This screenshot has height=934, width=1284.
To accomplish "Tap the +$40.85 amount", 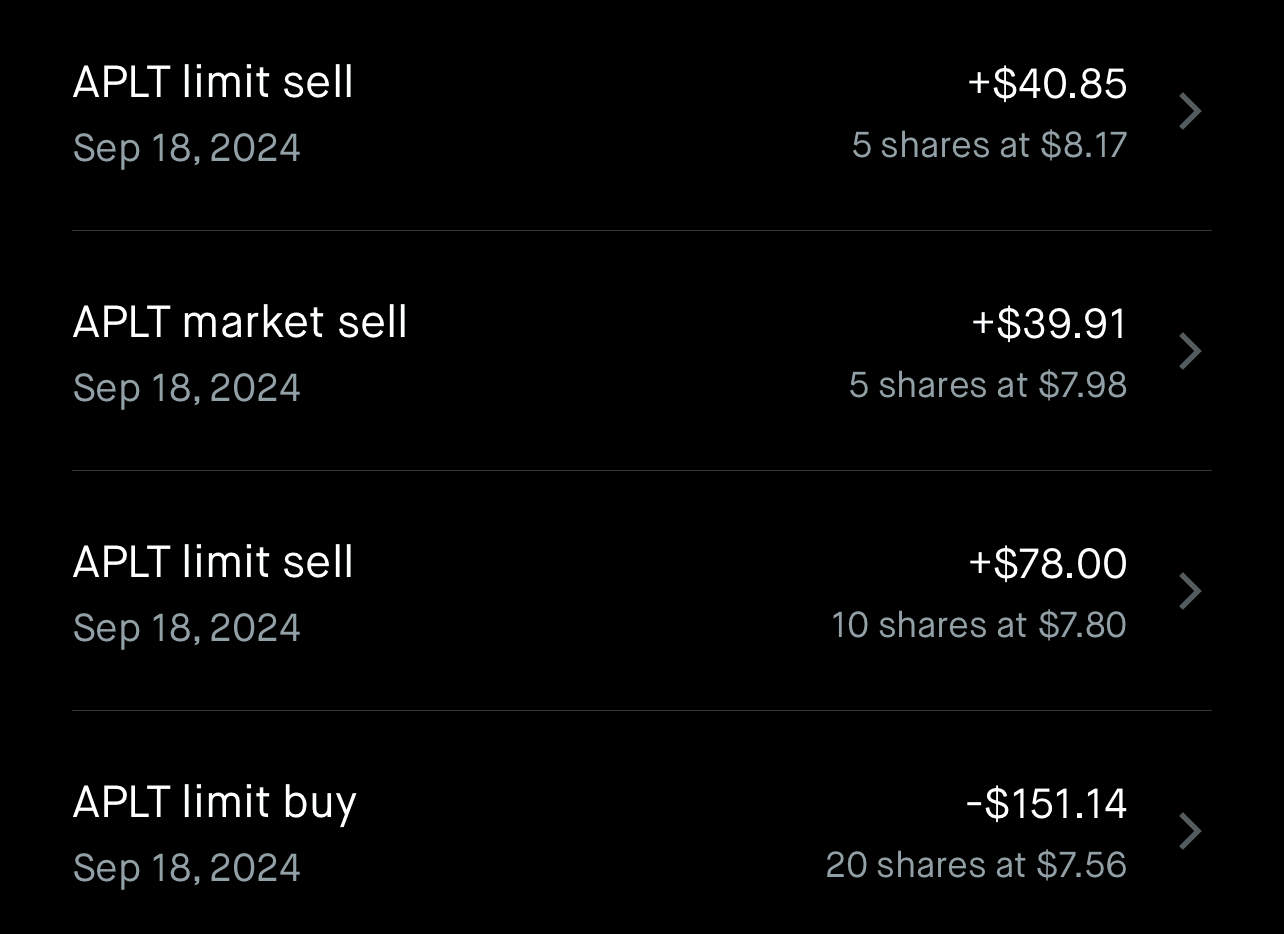I will pyautogui.click(x=1047, y=83).
